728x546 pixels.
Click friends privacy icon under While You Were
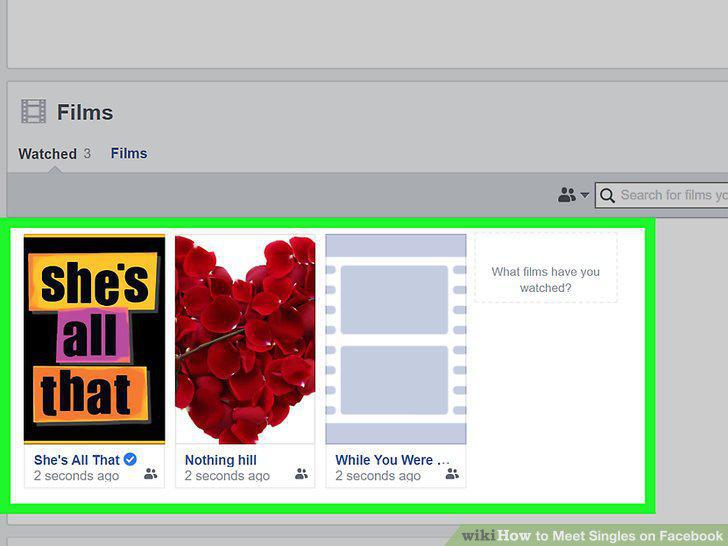coord(452,474)
